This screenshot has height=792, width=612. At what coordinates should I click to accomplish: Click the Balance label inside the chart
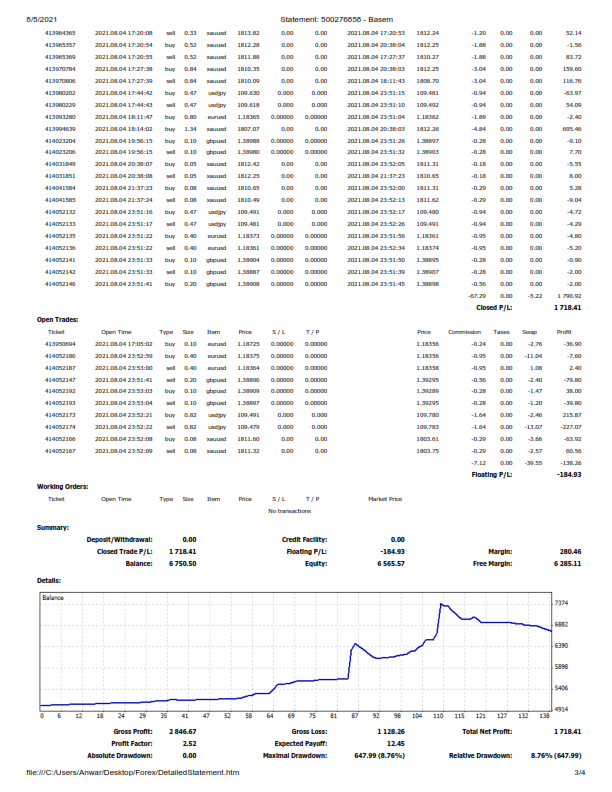tap(53, 598)
